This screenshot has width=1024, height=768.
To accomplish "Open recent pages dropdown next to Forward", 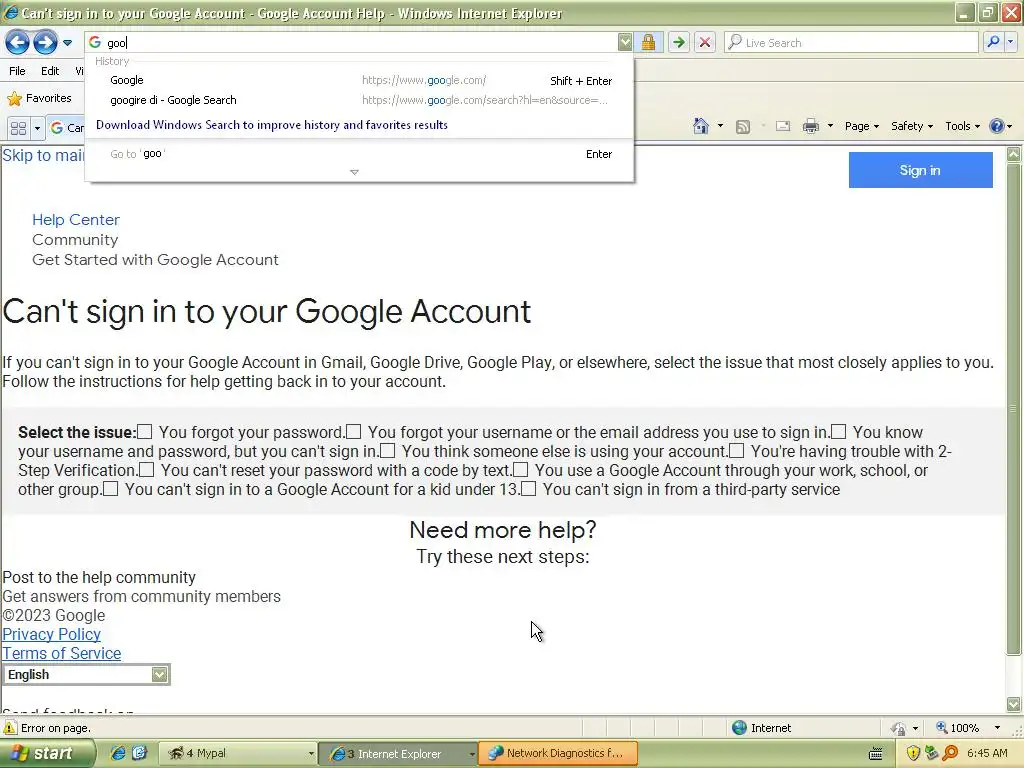I will click(67, 42).
